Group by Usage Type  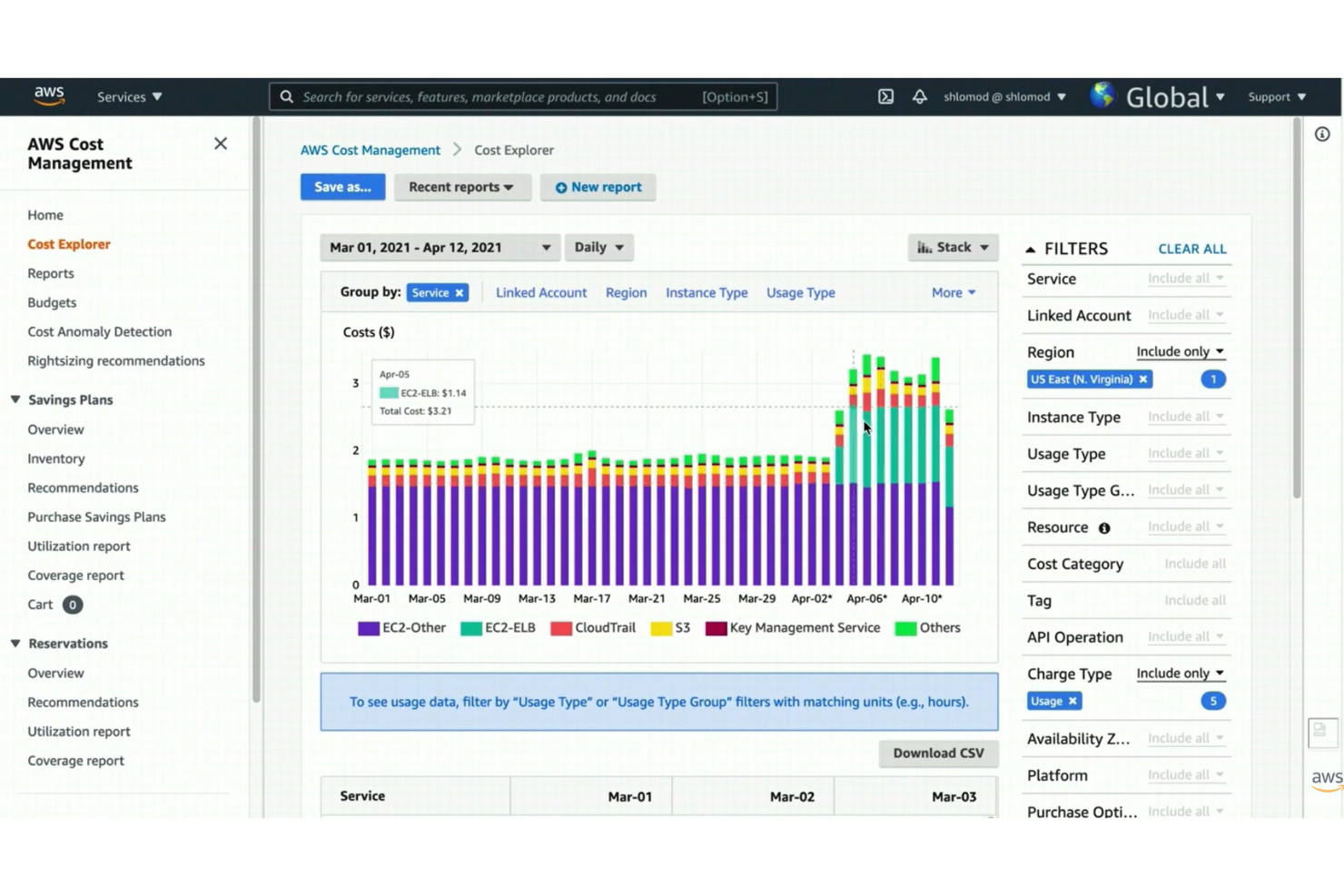coord(801,292)
